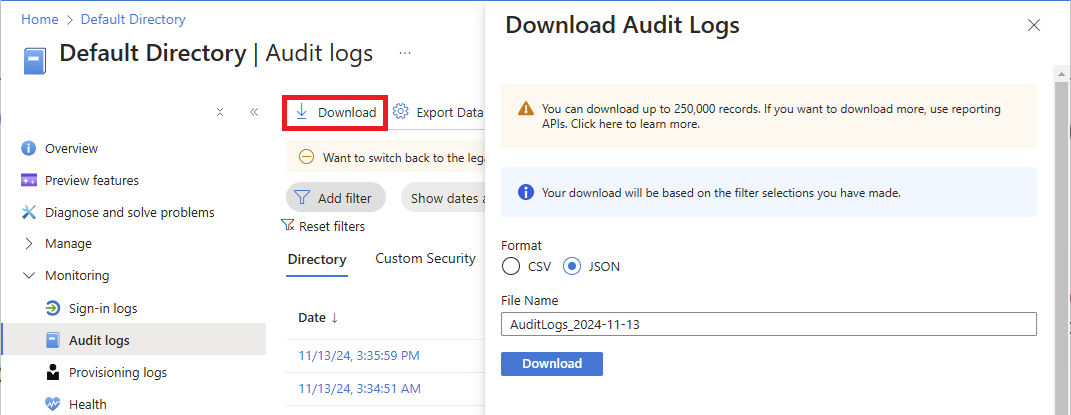Open Diagnose and solve problems
Viewport: 1071px width, 415px height.
129,212
